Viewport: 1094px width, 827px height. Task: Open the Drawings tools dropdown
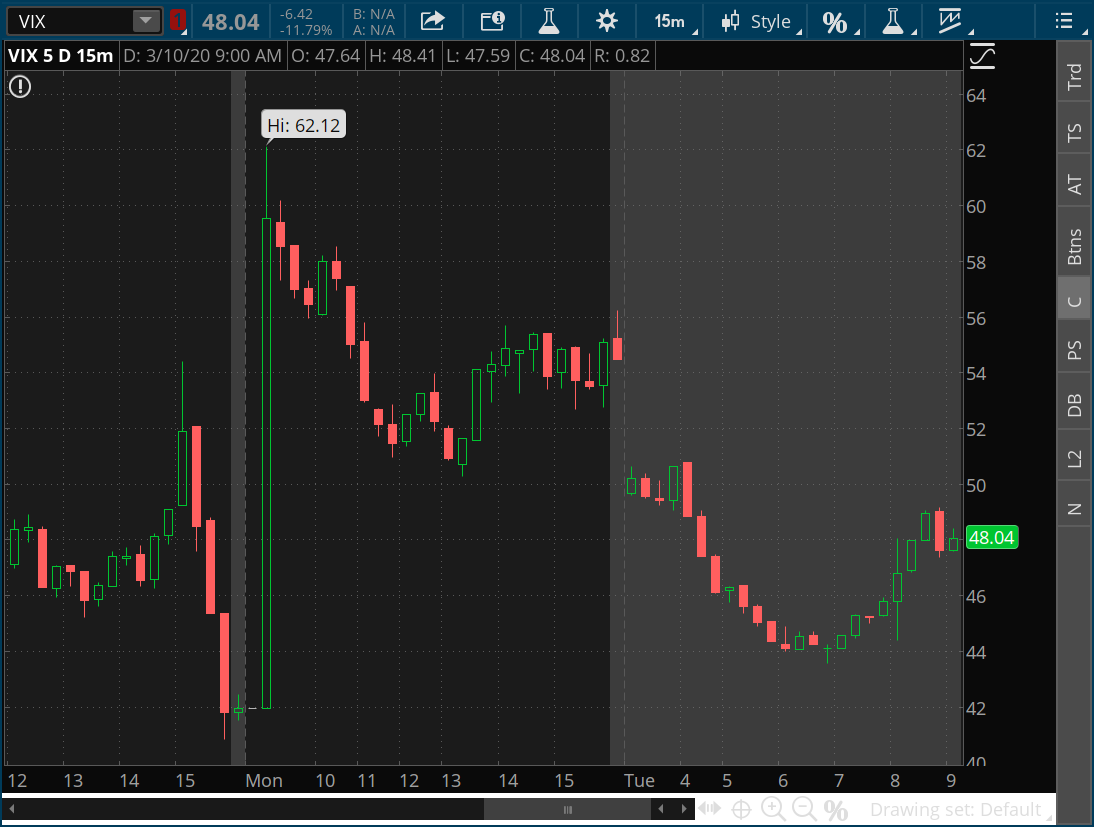(954, 21)
